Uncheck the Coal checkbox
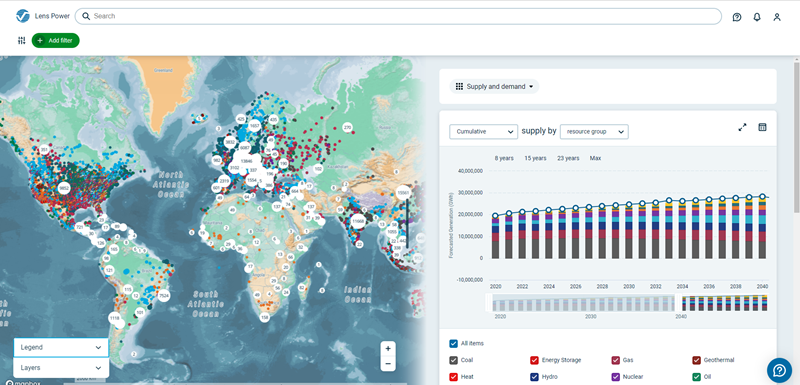The image size is (800, 385). click(454, 360)
